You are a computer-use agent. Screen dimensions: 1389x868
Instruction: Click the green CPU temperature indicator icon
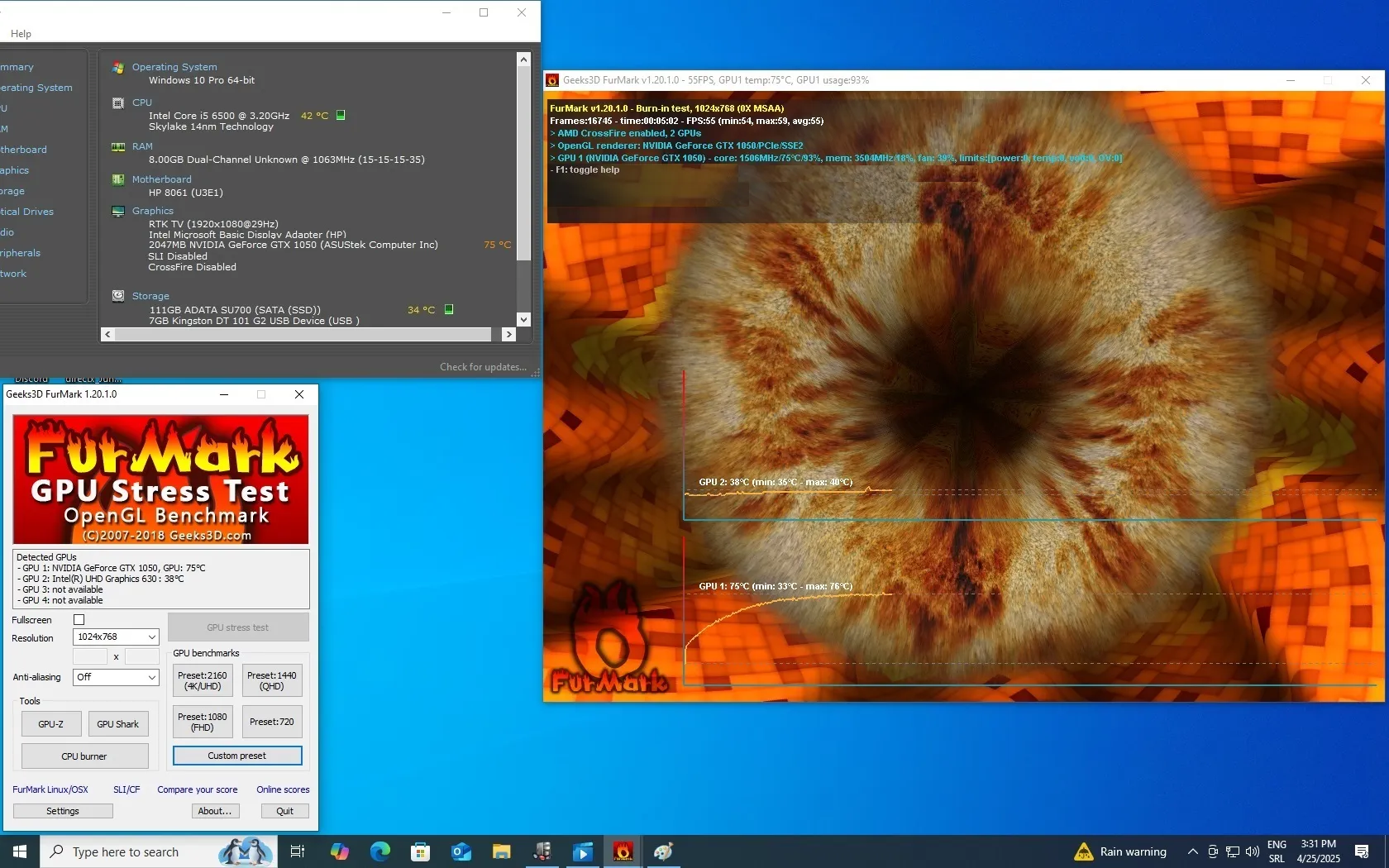(x=341, y=116)
